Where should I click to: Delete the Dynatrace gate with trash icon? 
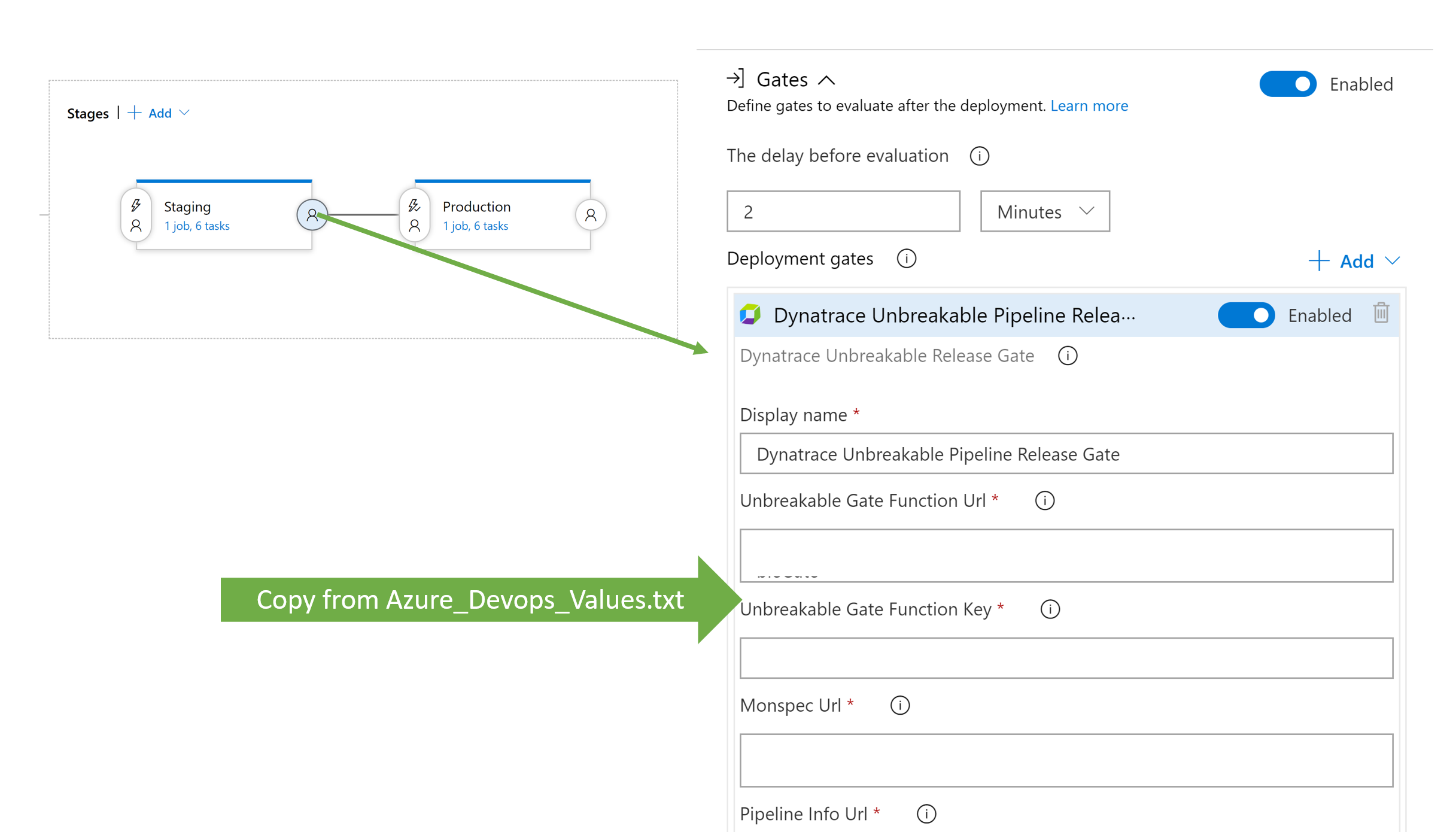[x=1381, y=313]
